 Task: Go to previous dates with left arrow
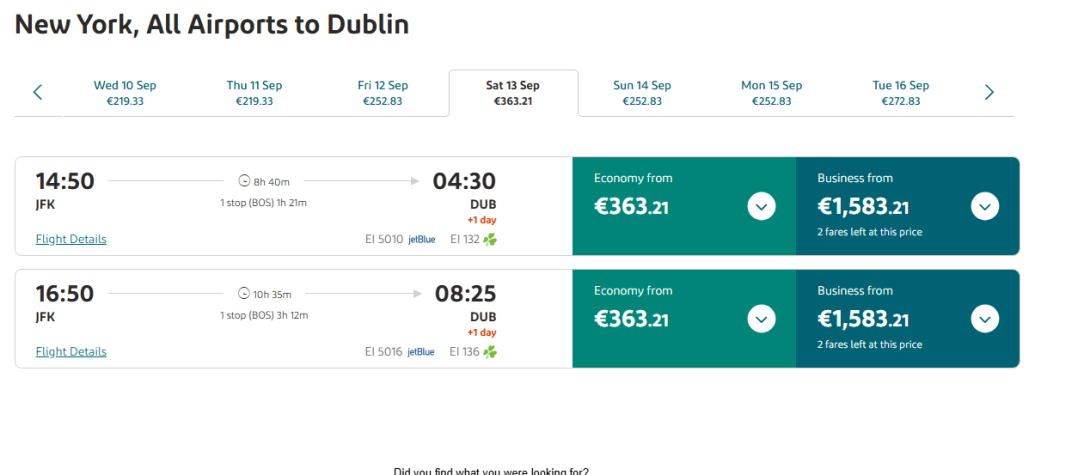[38, 92]
